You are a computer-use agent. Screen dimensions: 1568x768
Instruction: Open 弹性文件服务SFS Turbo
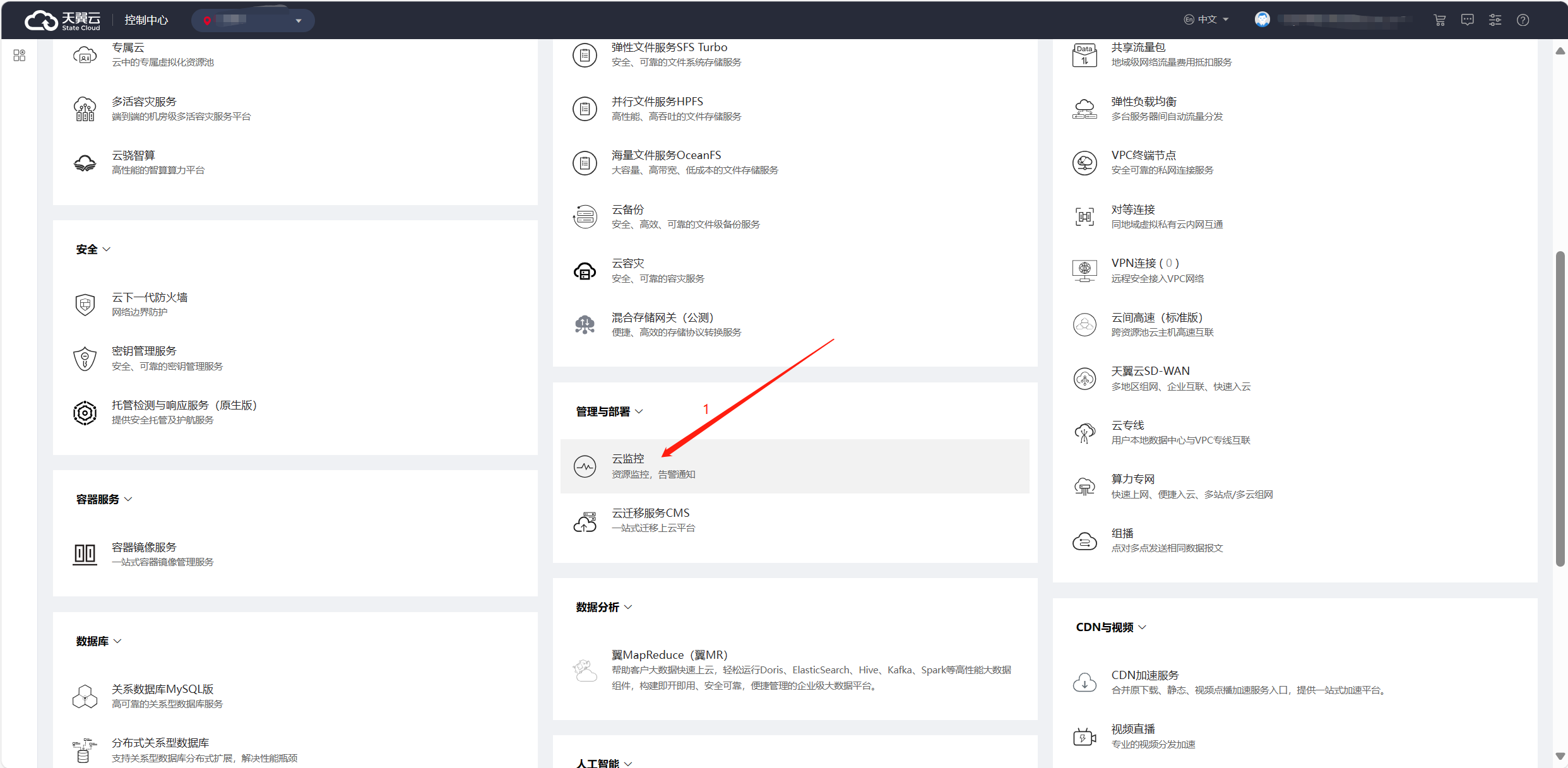(x=670, y=47)
